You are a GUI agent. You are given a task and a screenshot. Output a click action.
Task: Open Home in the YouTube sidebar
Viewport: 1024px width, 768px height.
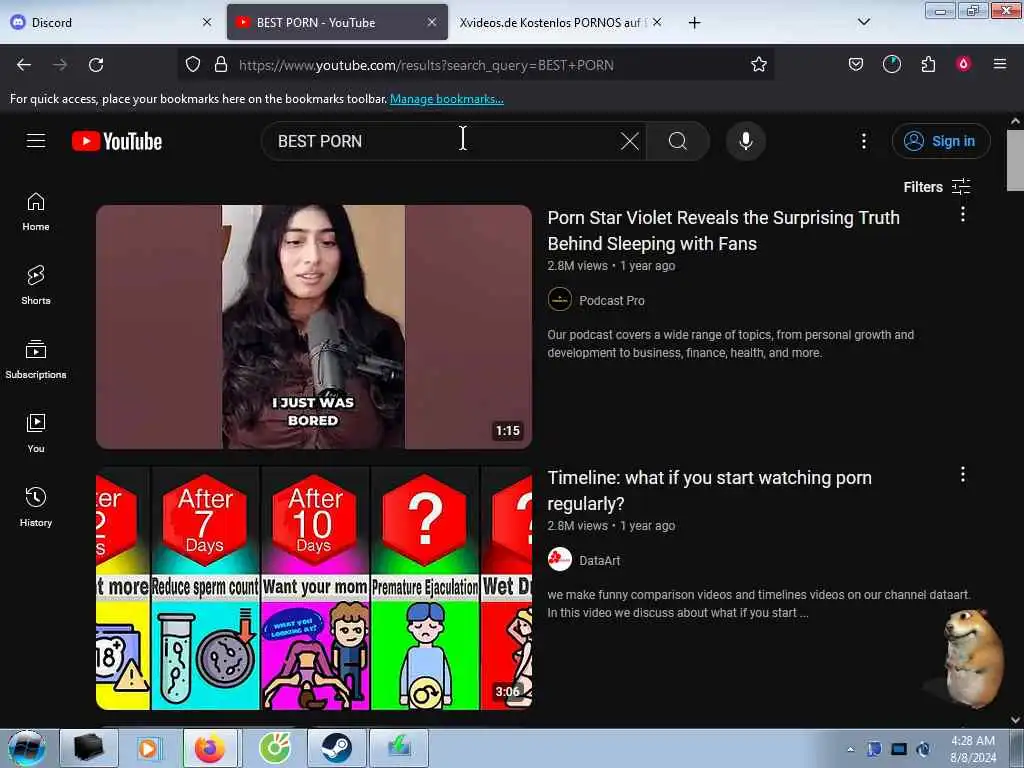pyautogui.click(x=36, y=212)
